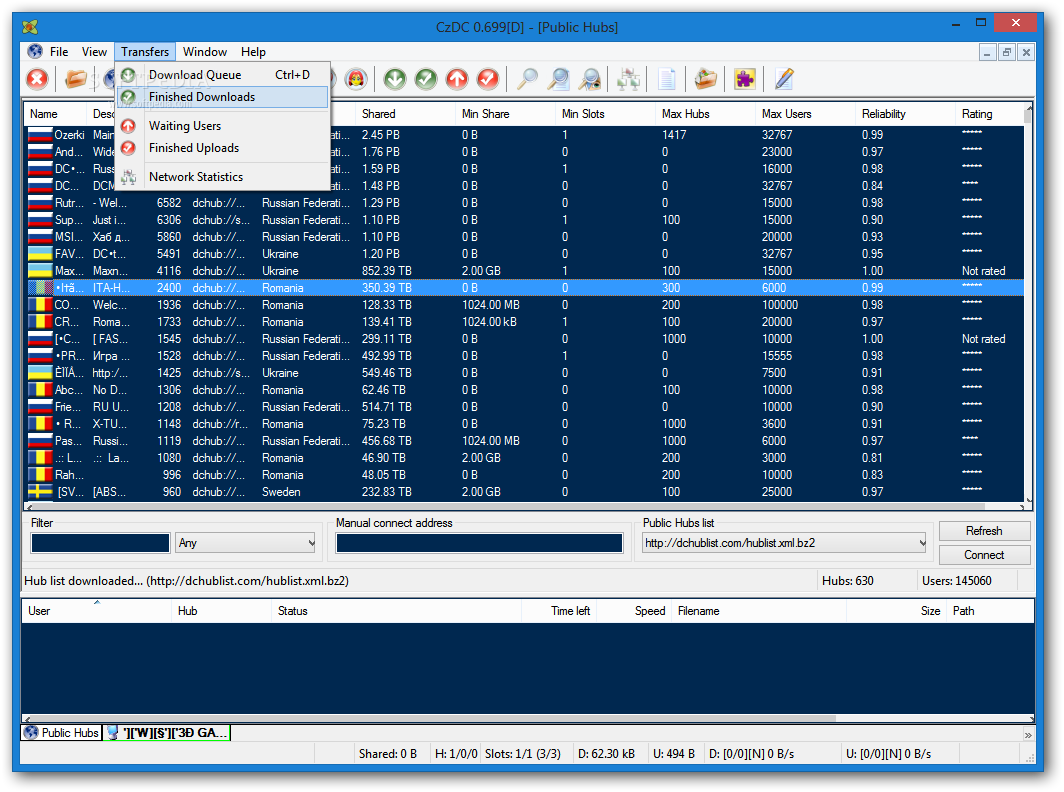Select the Romania hub with 350.39 TB shared
This screenshot has width=1064, height=792.
coord(524,288)
